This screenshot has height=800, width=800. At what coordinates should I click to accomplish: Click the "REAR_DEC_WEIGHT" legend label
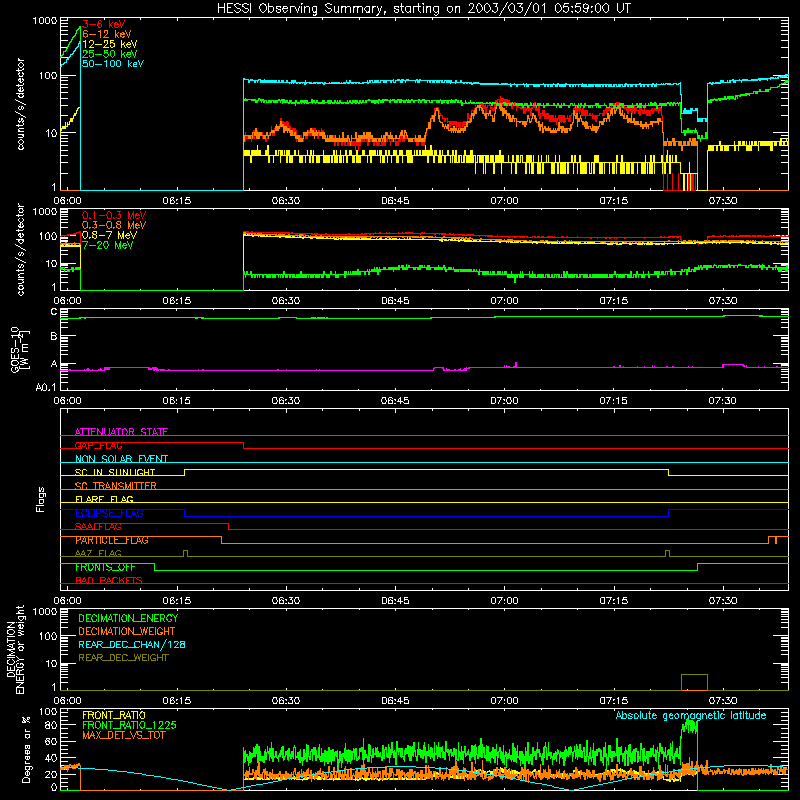pyautogui.click(x=123, y=658)
